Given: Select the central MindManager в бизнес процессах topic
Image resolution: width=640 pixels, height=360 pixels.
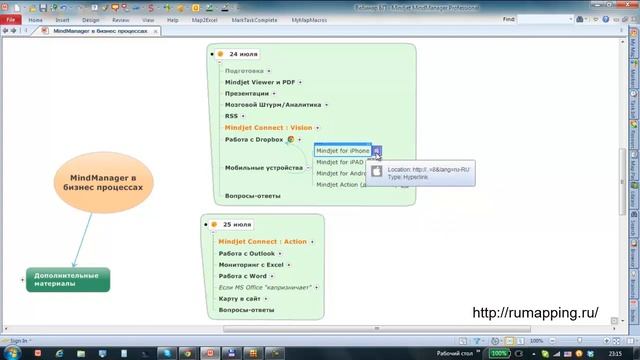Looking at the screenshot, I should [x=103, y=182].
